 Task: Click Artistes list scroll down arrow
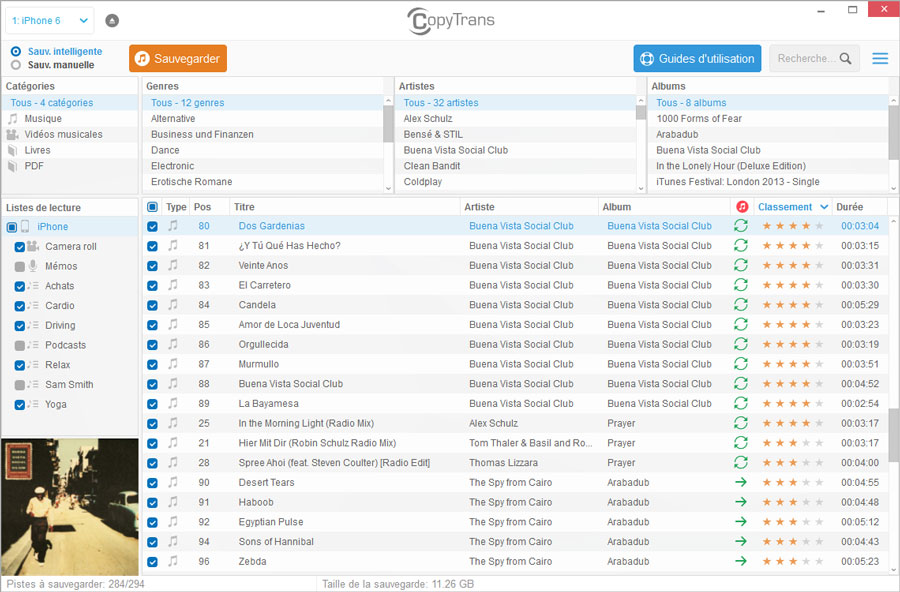[x=641, y=188]
